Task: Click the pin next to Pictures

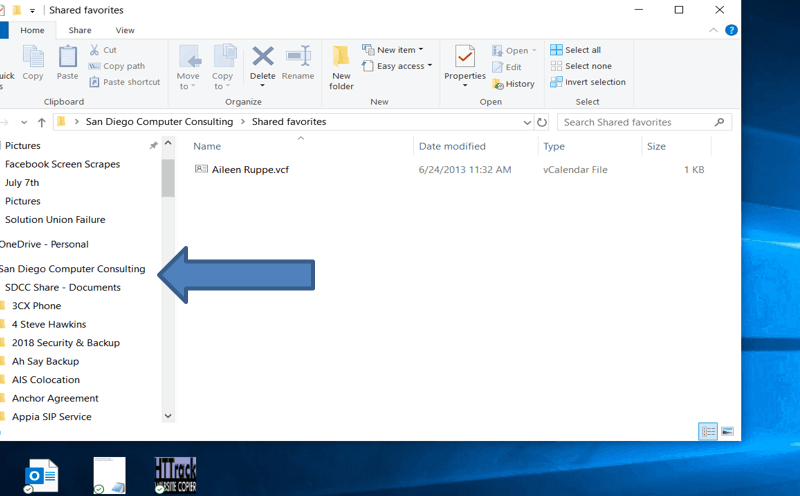Action: coord(153,145)
